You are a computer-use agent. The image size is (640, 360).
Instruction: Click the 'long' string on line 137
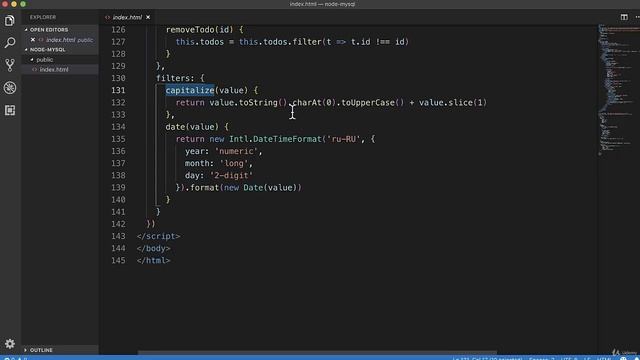(234, 163)
